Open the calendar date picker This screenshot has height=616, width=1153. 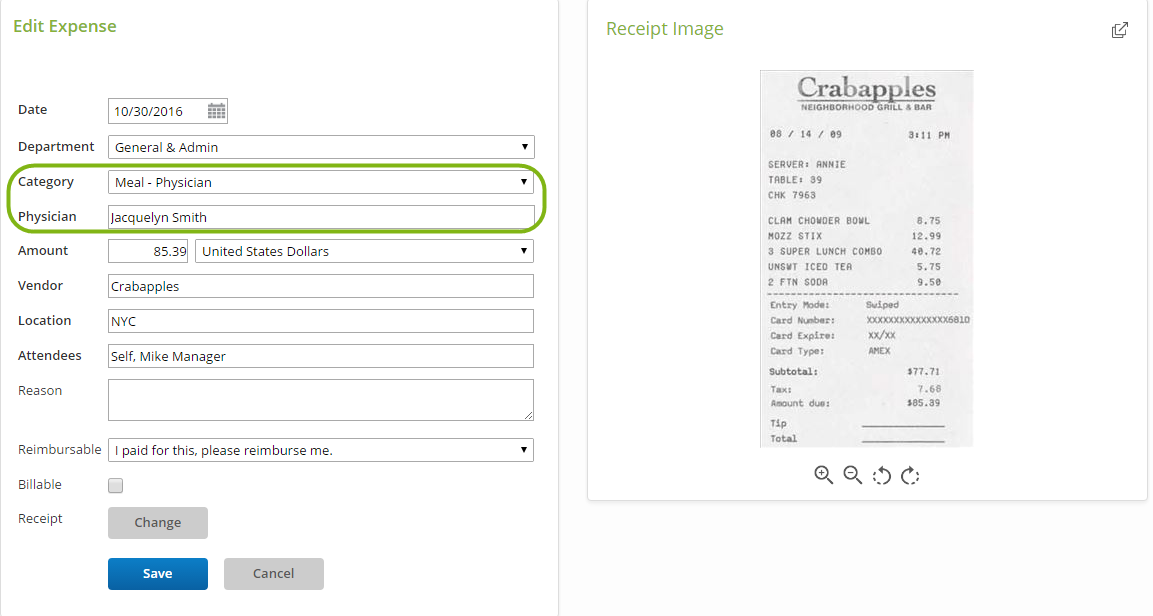click(x=217, y=110)
